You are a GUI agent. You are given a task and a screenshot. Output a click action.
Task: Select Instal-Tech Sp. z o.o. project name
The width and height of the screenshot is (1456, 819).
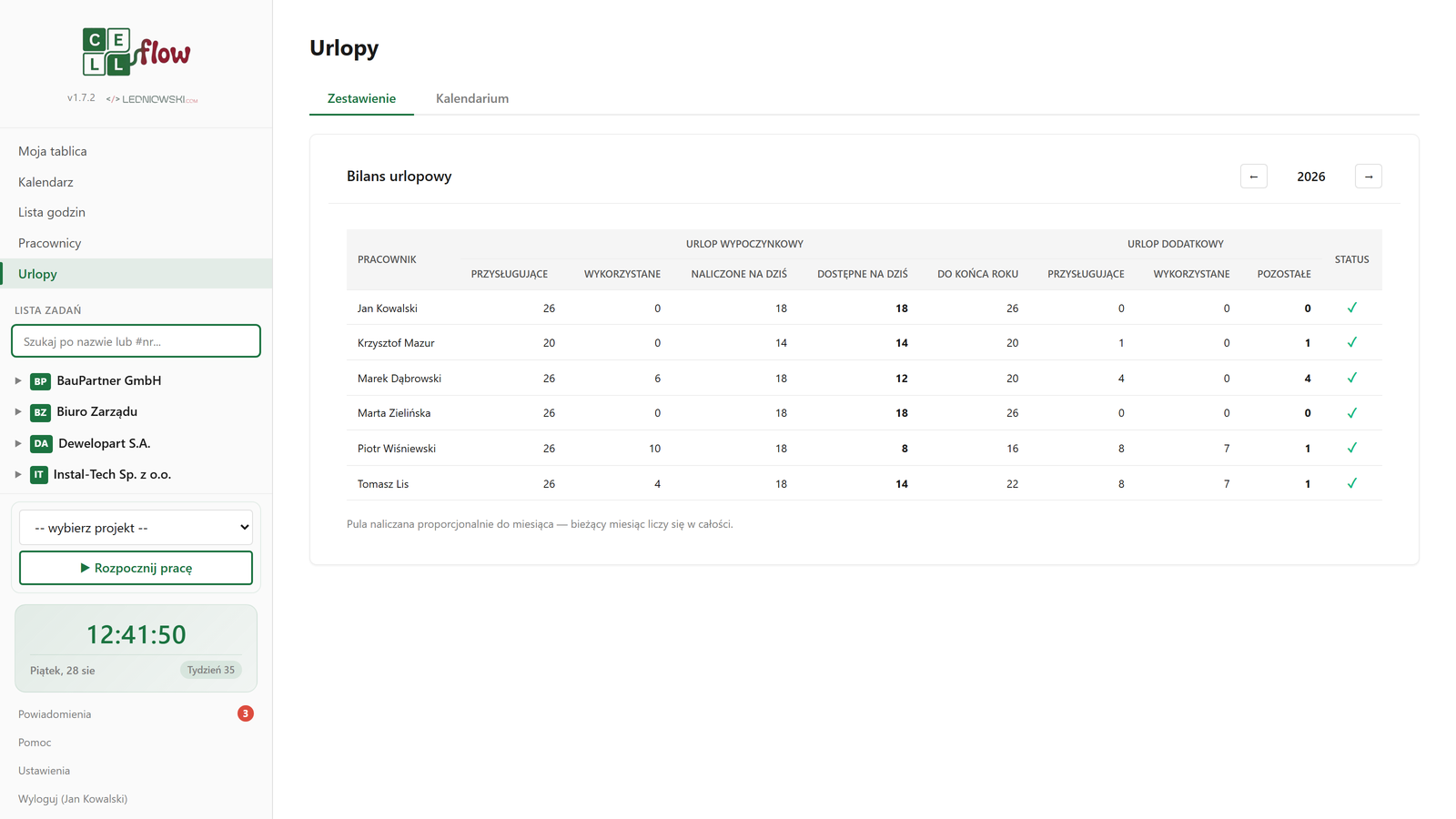(x=112, y=474)
